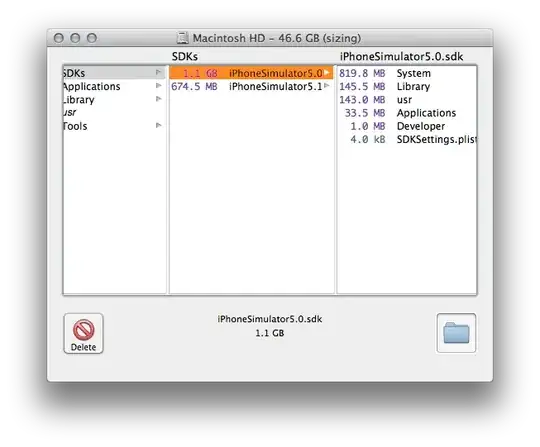Screen dimensions: 540x447
Task: Select the iPhoneSimulator5.1 entry
Action: point(251,86)
